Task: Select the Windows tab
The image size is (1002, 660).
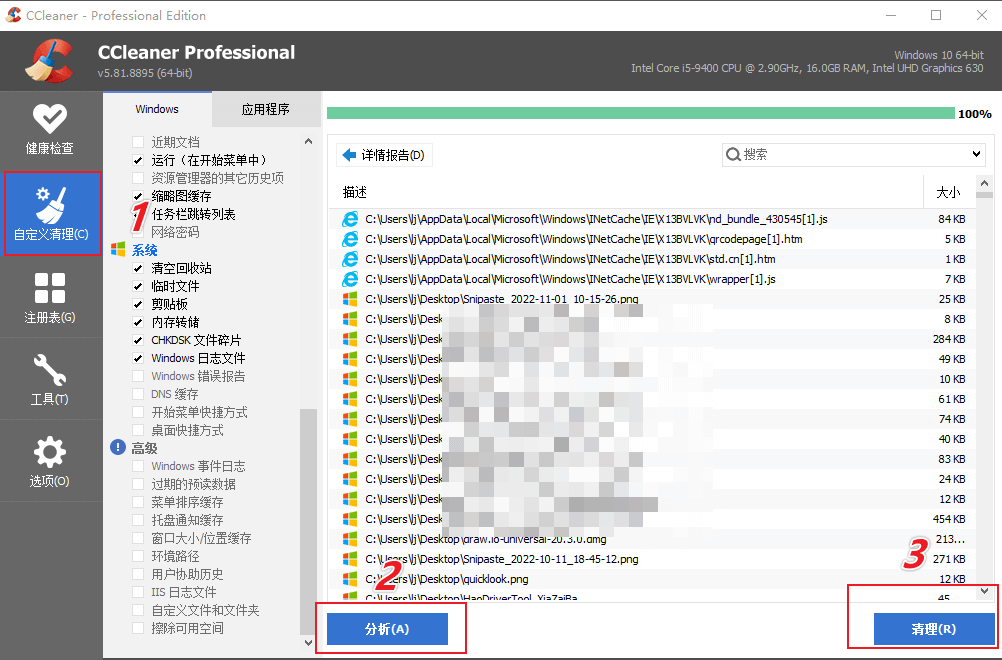Action: [x=156, y=108]
